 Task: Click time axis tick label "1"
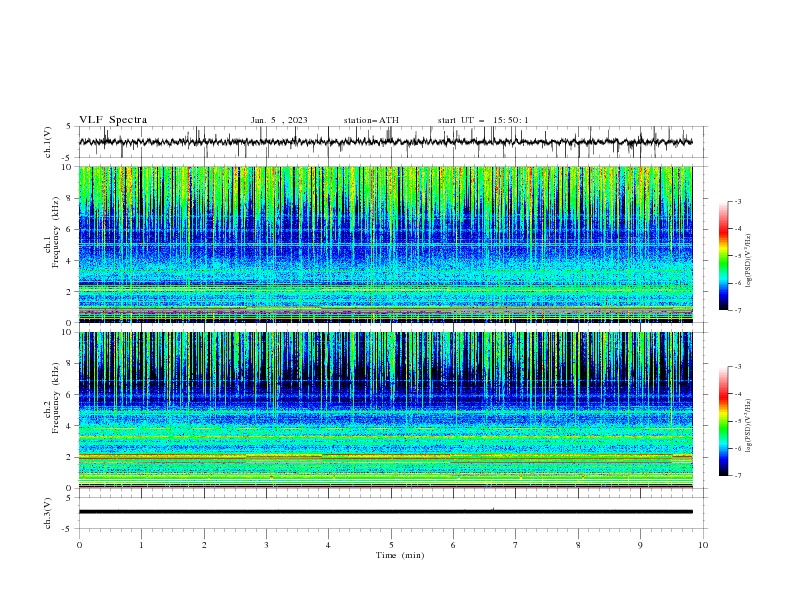141,545
